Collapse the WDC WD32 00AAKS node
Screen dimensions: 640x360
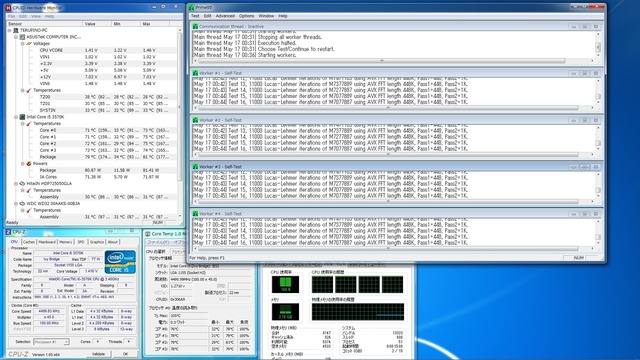pos(16,203)
